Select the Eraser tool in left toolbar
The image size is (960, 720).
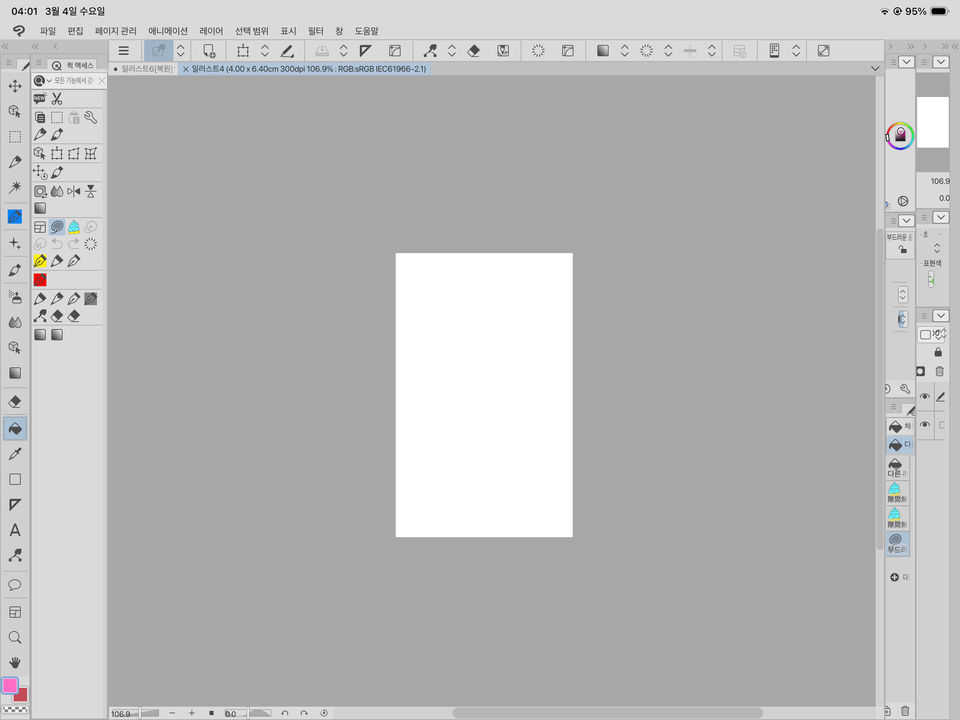tap(15, 401)
